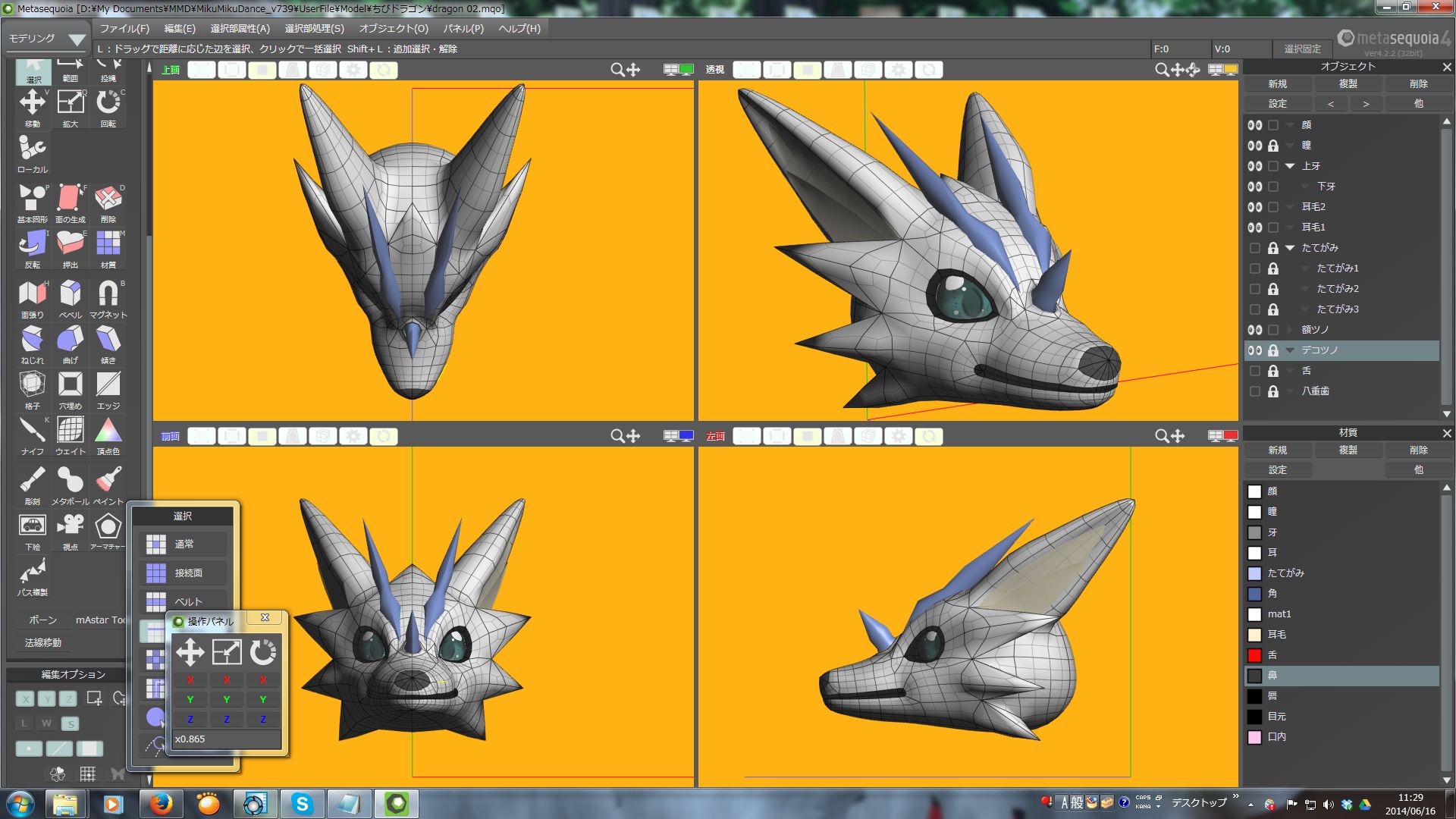Choose 接続面 in 選択 panel
The image size is (1456, 819).
183,573
